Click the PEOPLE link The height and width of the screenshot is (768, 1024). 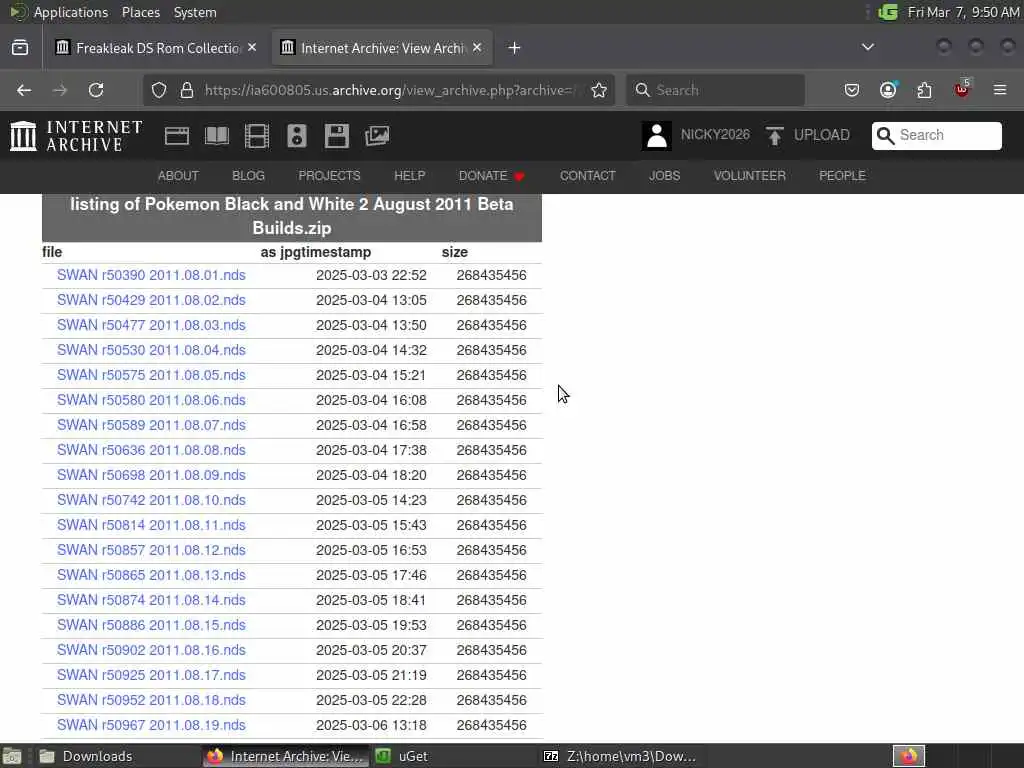click(x=842, y=176)
